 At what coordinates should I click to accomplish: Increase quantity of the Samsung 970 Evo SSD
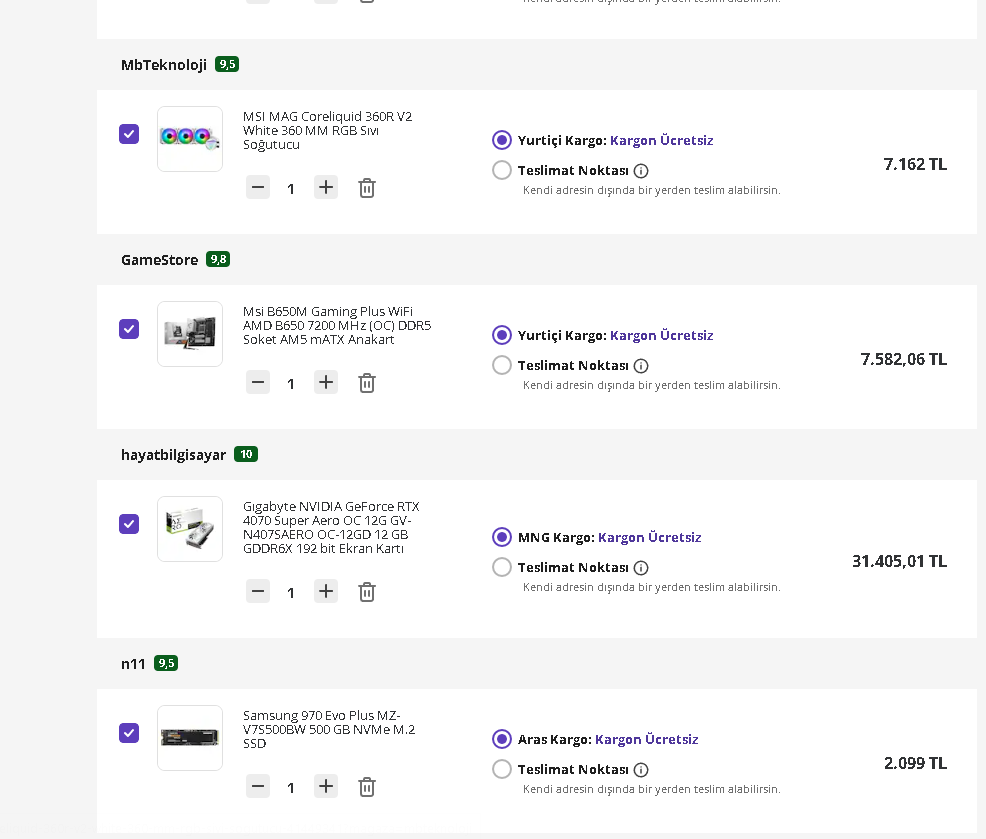(x=326, y=786)
